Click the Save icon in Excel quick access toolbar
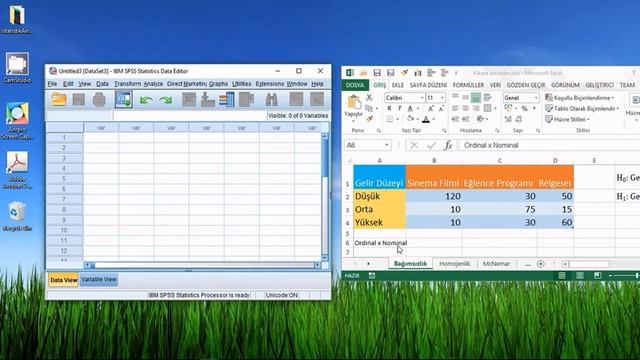Image resolution: width=640 pixels, height=360 pixels. pyautogui.click(x=377, y=73)
